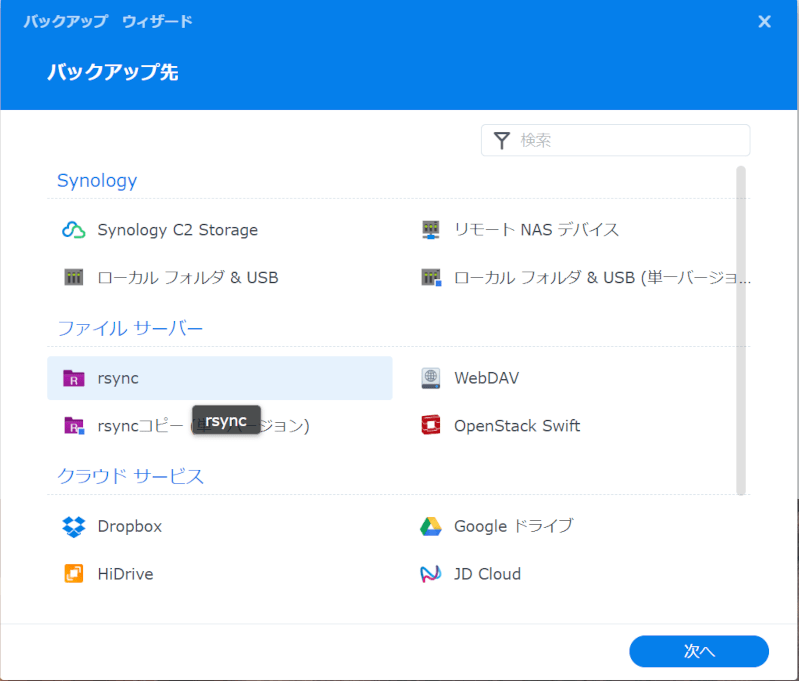Click the orange HiDrive icon
Image resolution: width=799 pixels, height=681 pixels.
click(73, 573)
